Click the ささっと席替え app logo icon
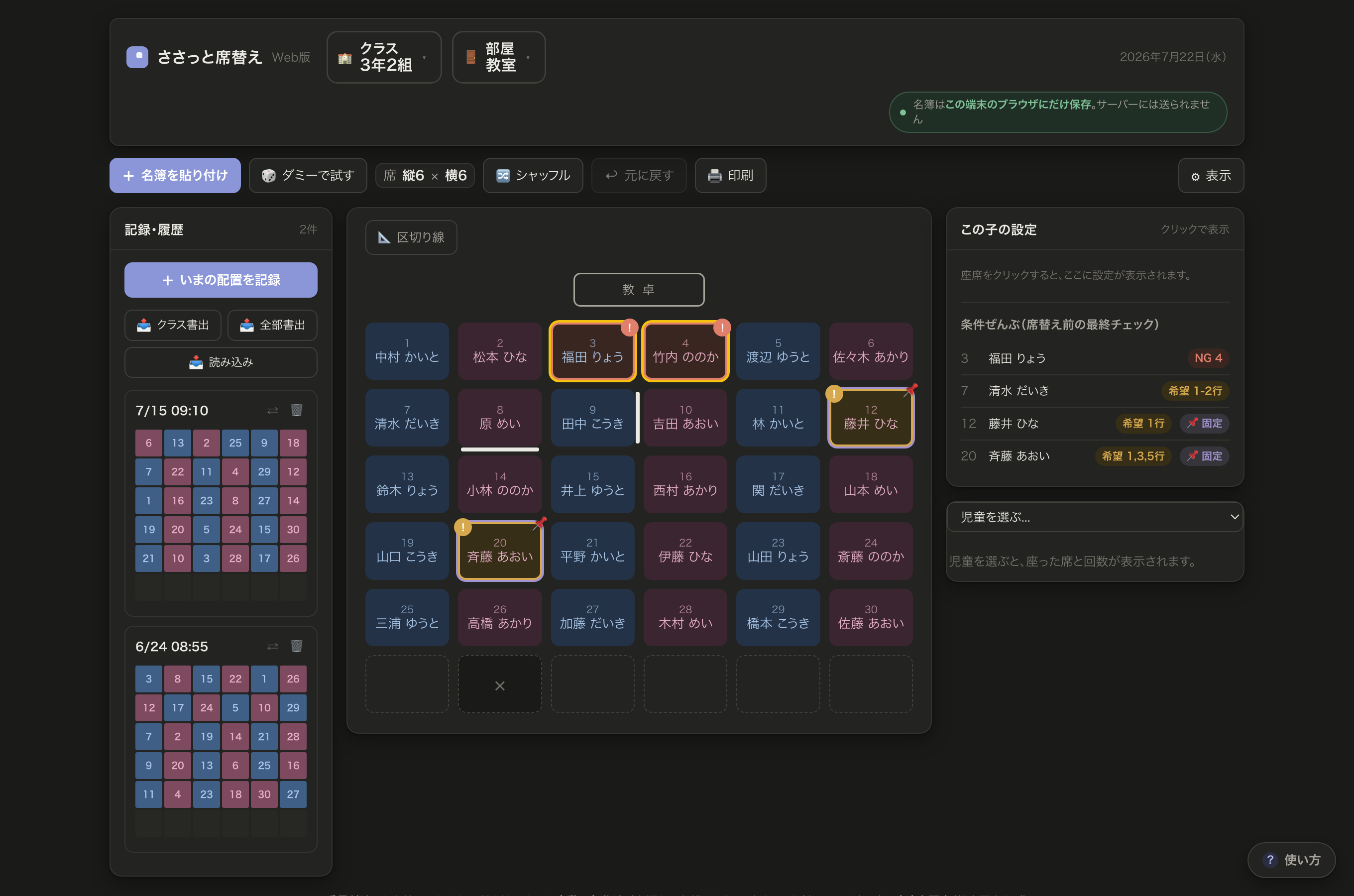 coord(137,57)
